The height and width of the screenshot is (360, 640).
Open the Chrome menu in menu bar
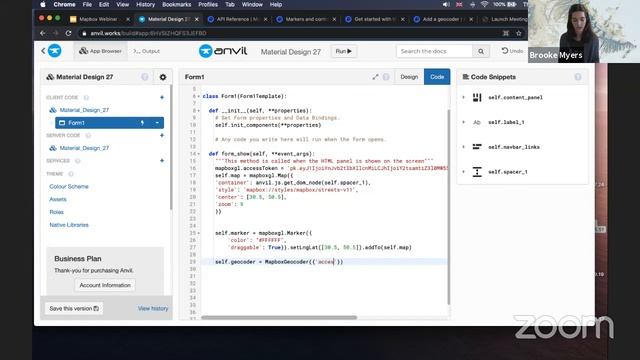coord(64,4)
